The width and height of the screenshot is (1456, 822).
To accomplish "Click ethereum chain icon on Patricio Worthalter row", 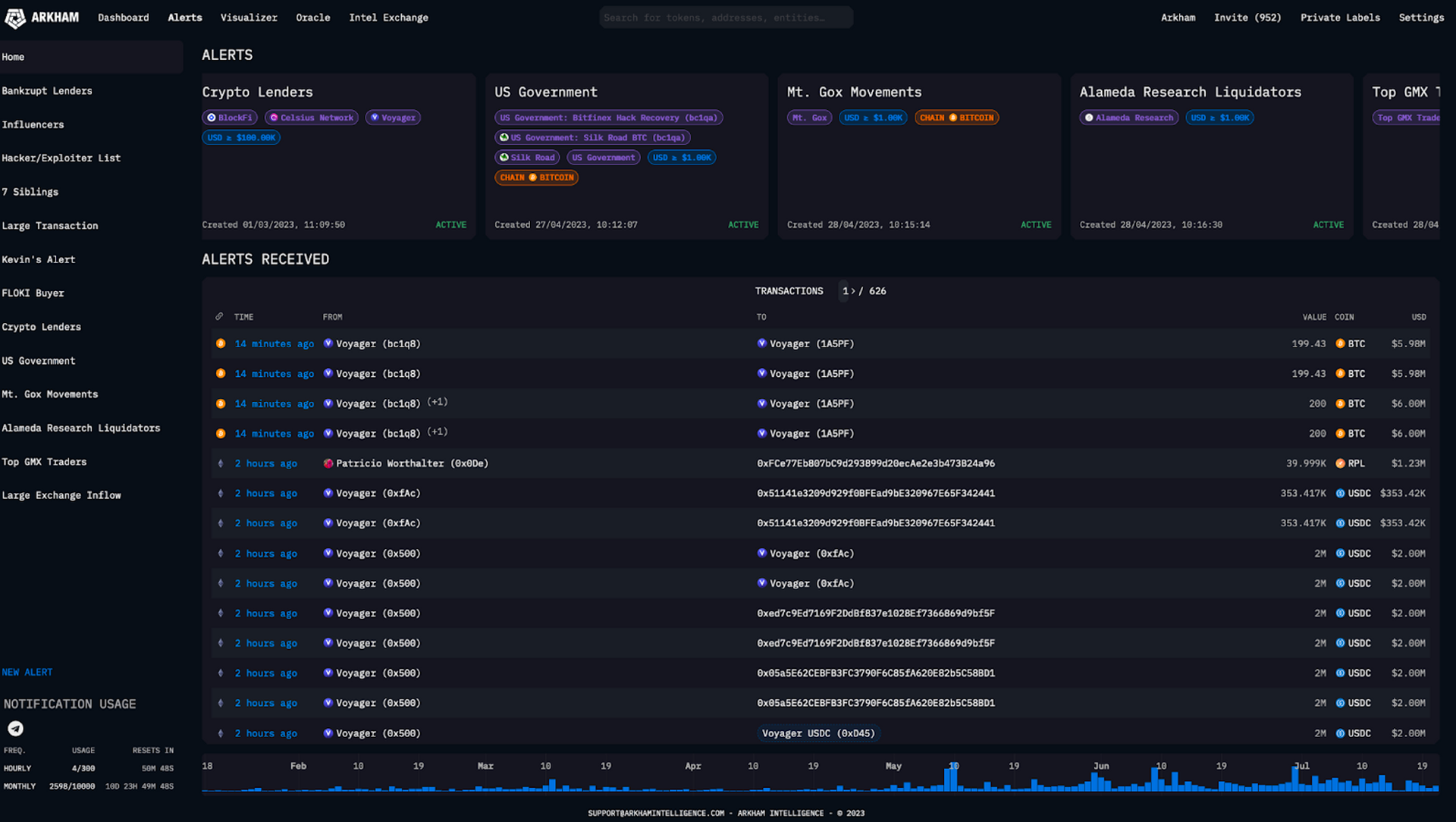I will click(x=221, y=463).
